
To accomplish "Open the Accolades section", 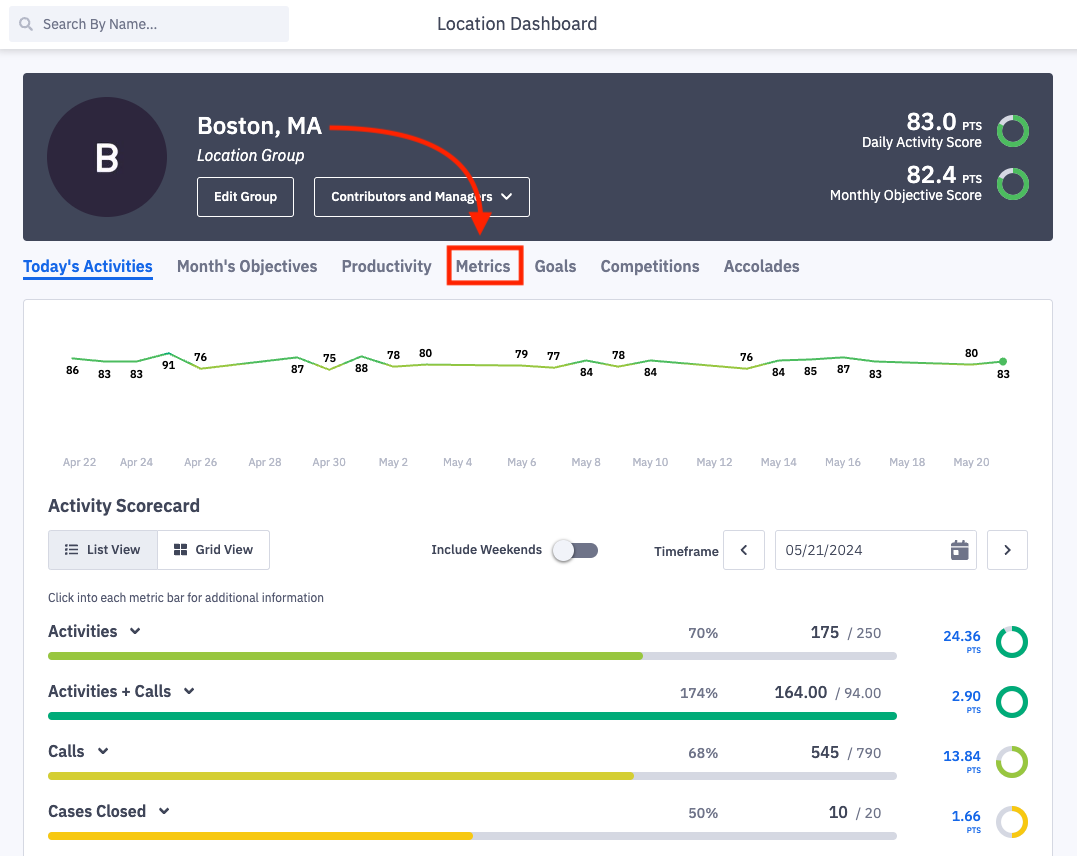I will (761, 266).
